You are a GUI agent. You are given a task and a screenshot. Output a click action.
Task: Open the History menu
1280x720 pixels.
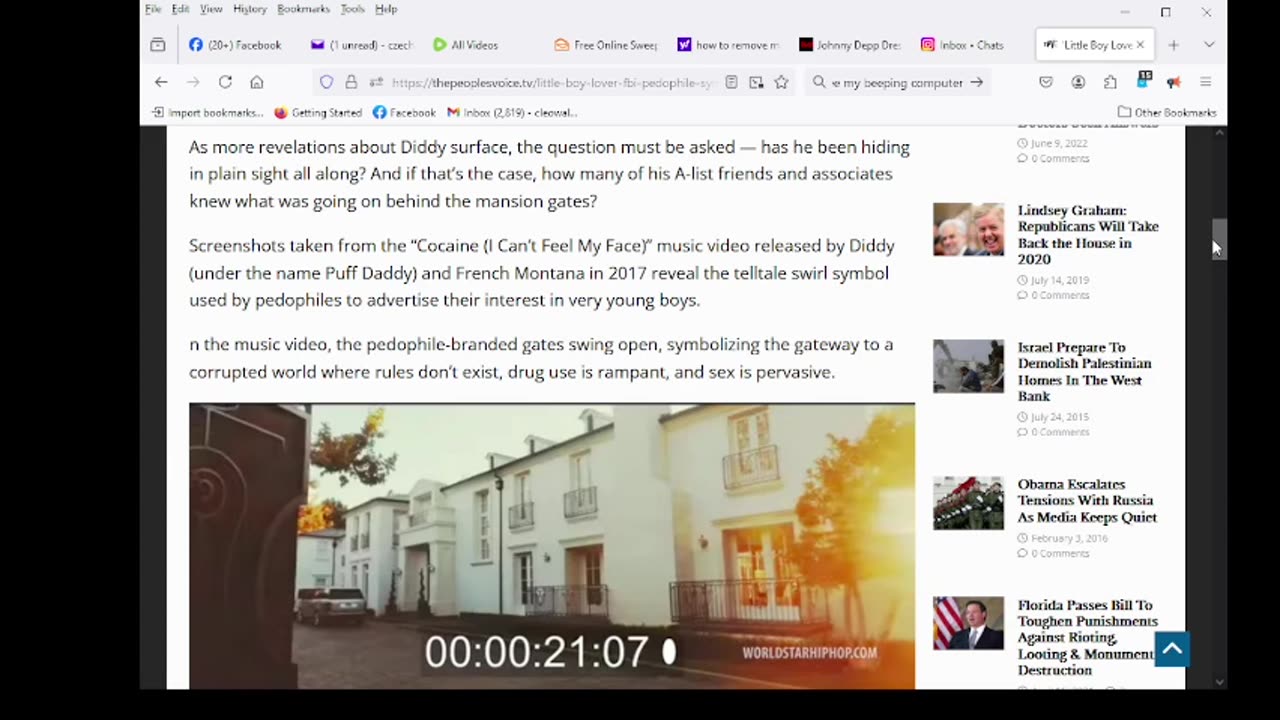250,9
